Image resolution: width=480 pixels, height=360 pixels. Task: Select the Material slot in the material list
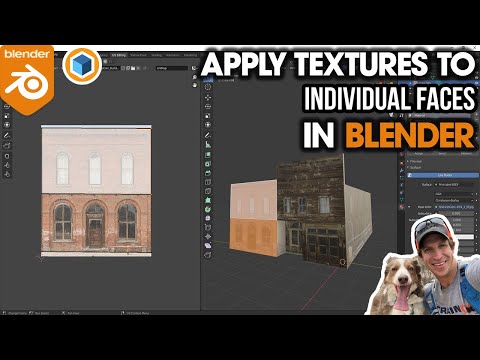[x=440, y=116]
